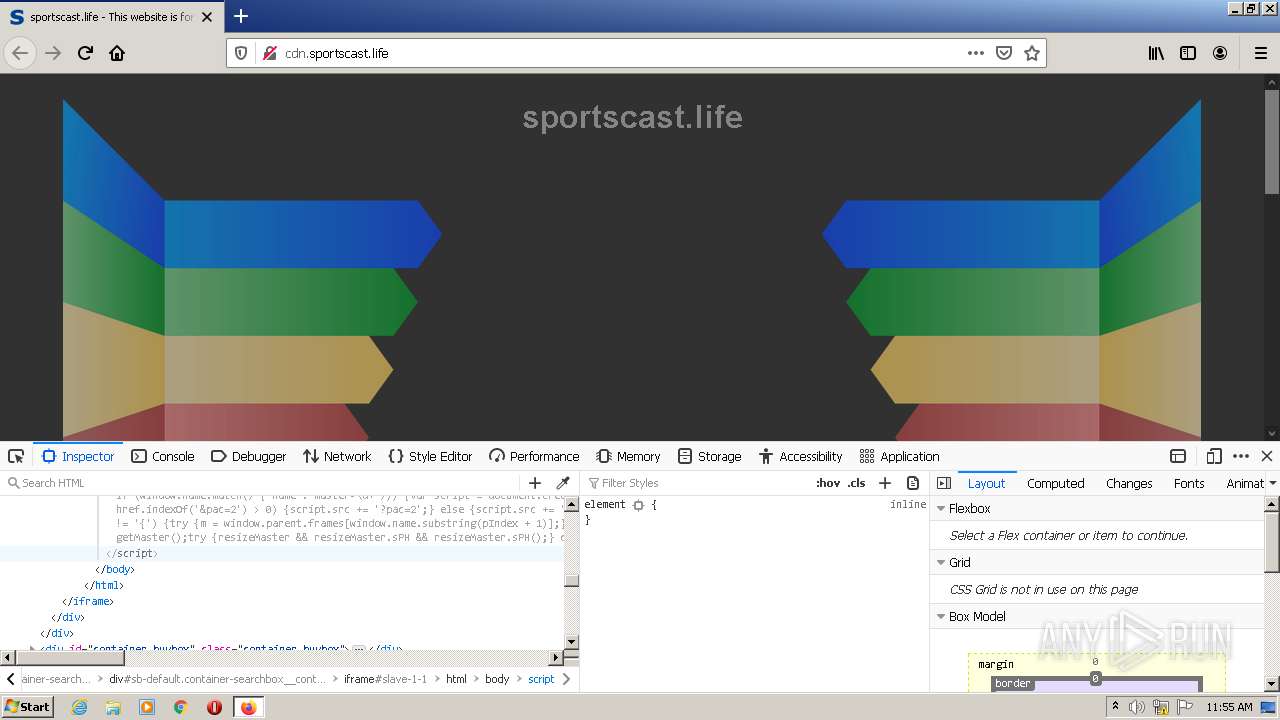Open the Style Editor panel

(x=430, y=456)
